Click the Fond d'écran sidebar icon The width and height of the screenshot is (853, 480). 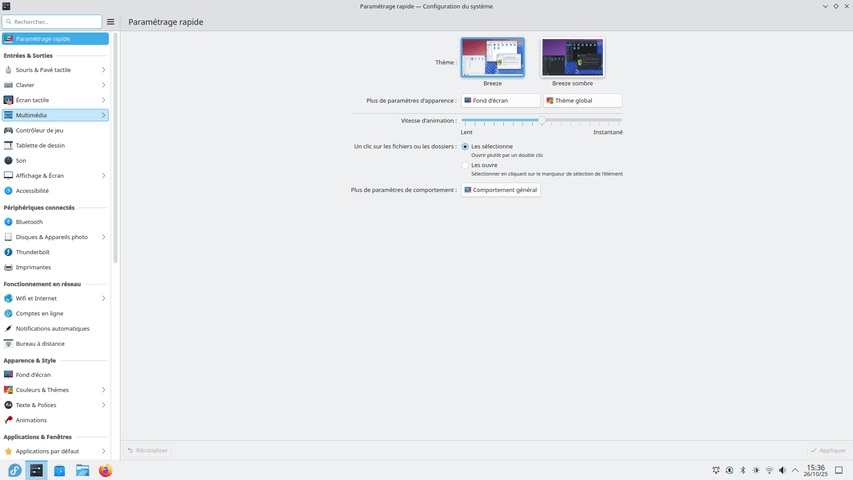point(8,374)
